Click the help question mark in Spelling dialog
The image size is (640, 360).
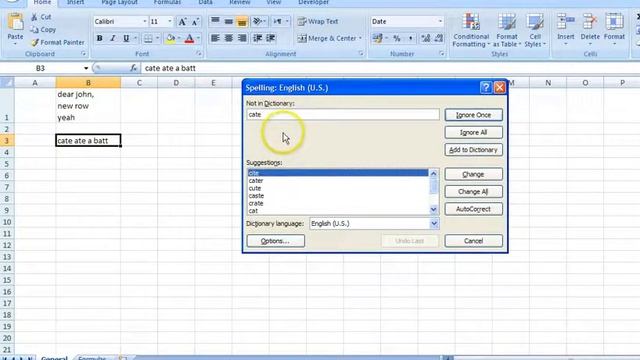pyautogui.click(x=486, y=87)
